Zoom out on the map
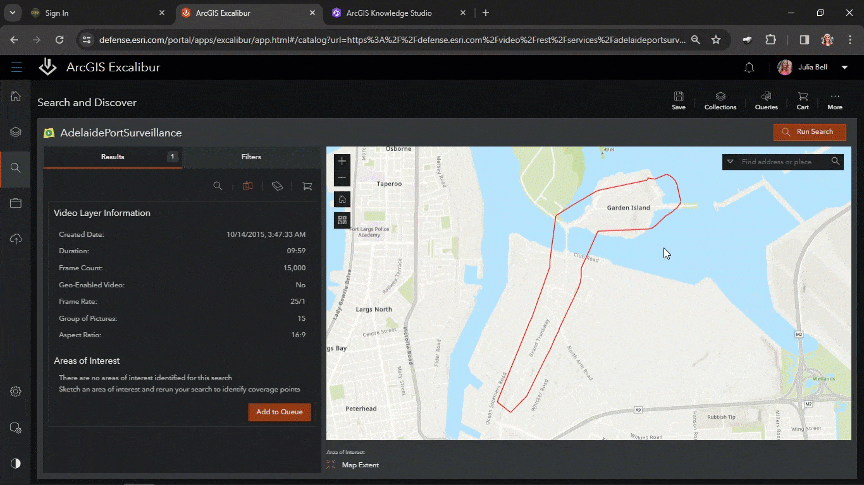 342,177
